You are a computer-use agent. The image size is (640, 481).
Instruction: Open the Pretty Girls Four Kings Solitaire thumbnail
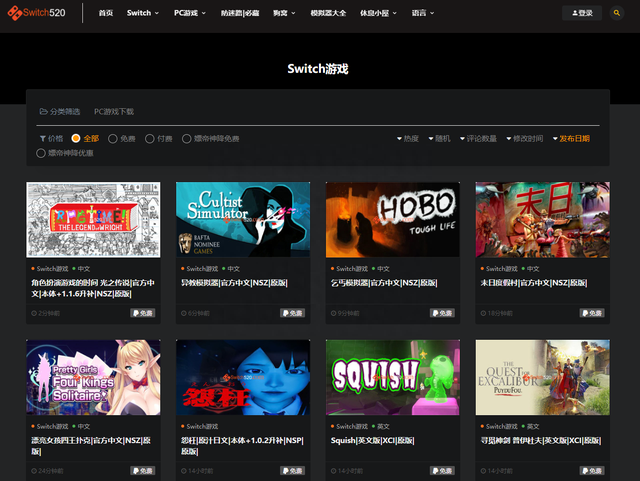(x=93, y=377)
